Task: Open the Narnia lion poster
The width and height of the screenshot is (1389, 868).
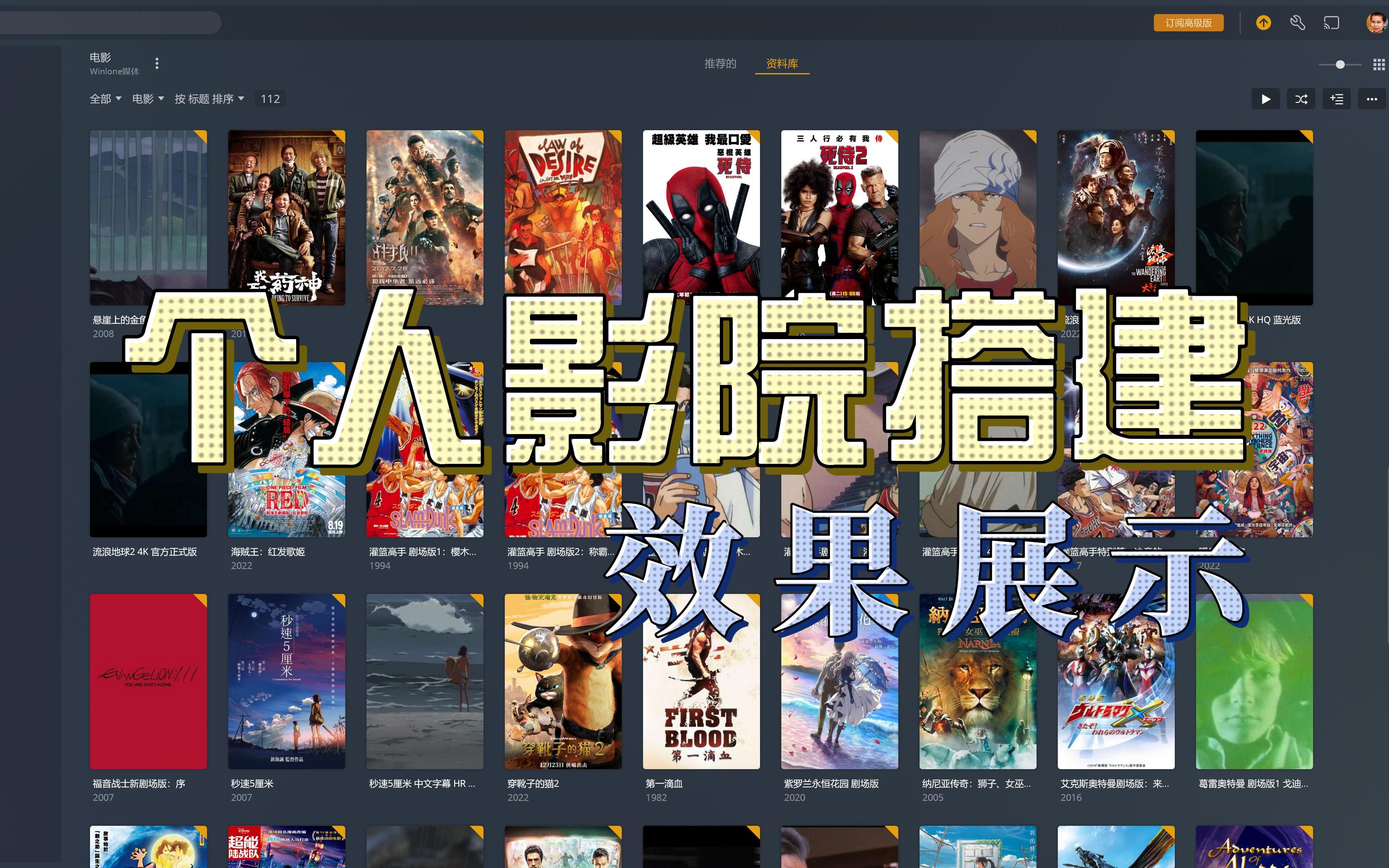Action: click(978, 682)
